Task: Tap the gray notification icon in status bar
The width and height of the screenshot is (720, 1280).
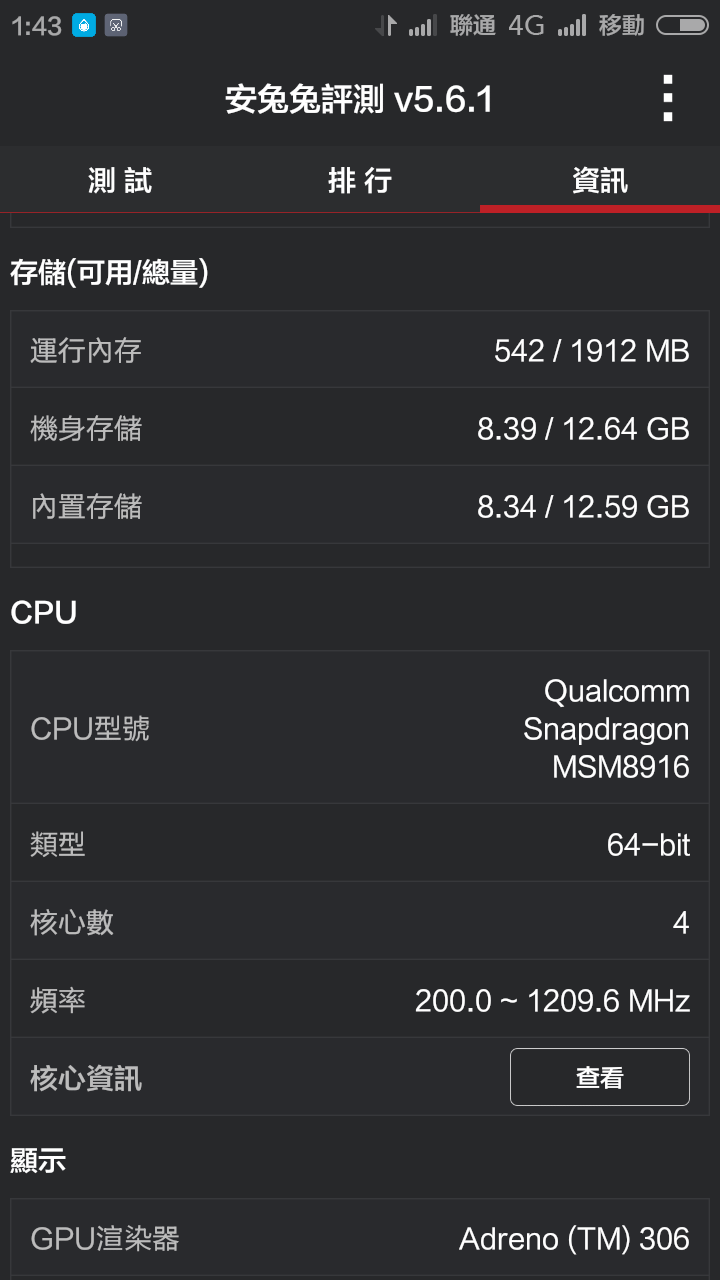Action: pos(116,26)
